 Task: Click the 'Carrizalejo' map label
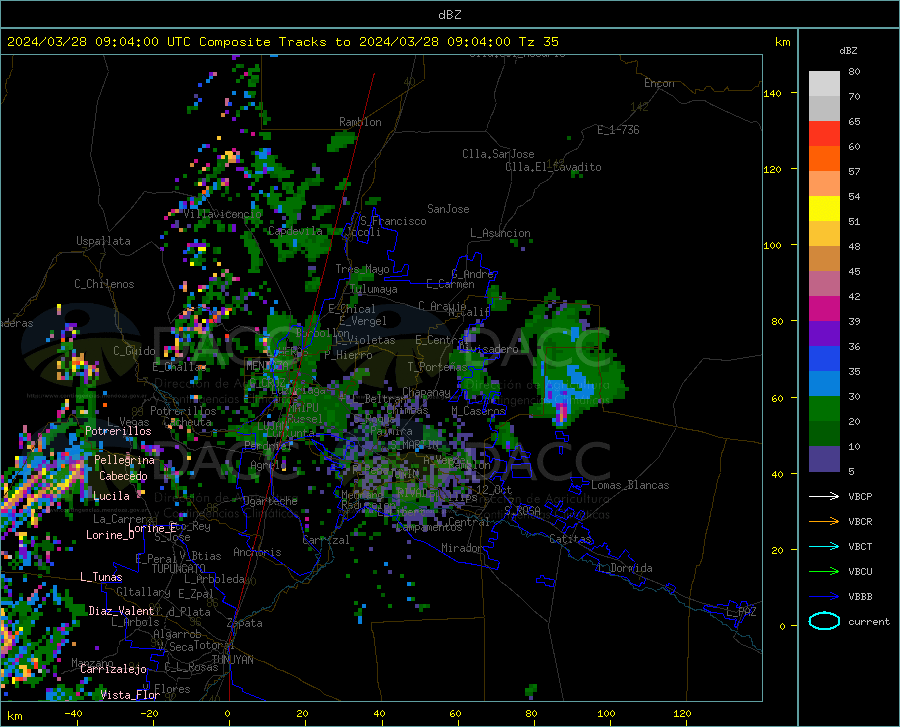pos(113,669)
